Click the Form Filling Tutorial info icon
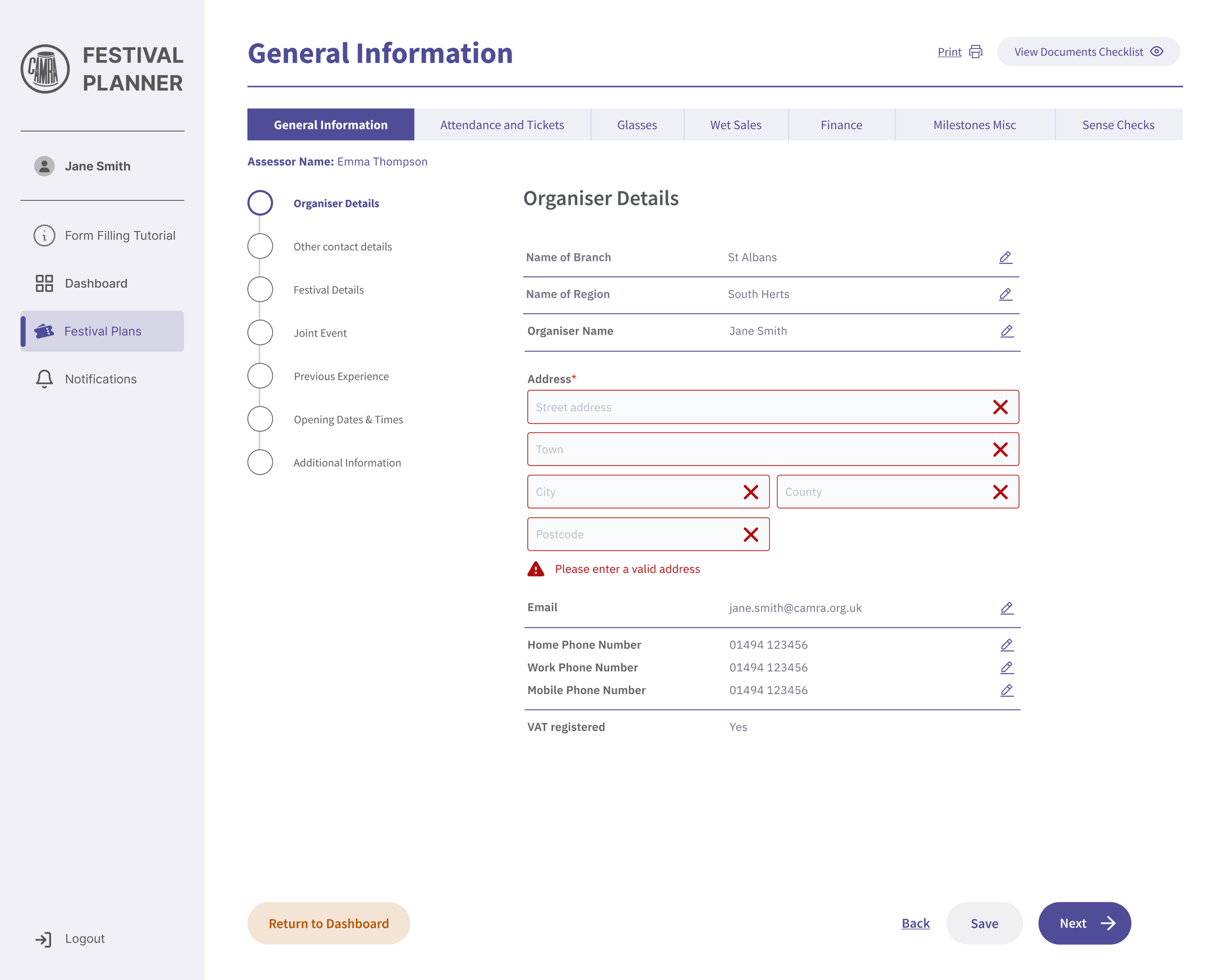The width and height of the screenshot is (1225, 980). (44, 236)
